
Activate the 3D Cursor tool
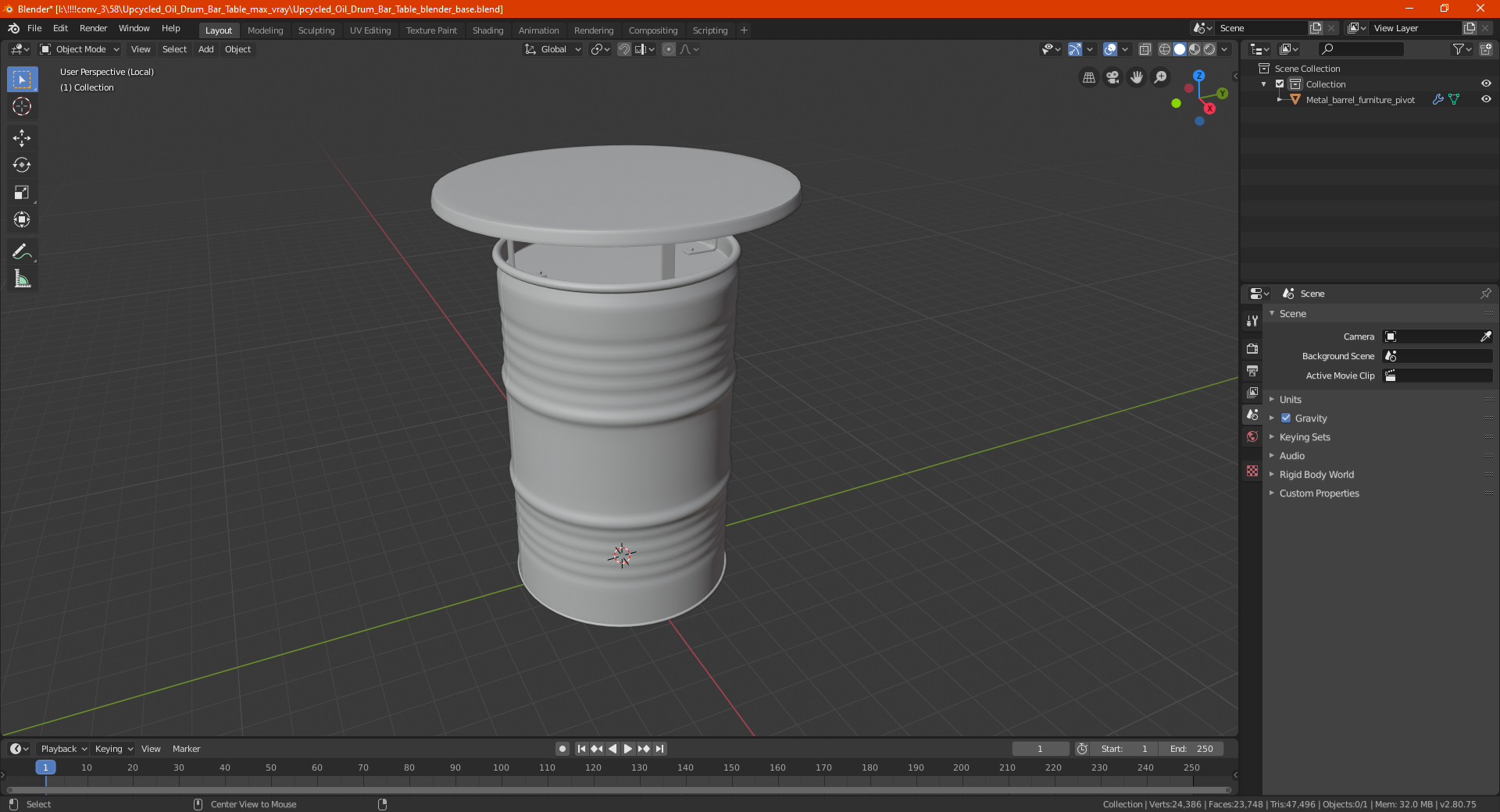22,107
